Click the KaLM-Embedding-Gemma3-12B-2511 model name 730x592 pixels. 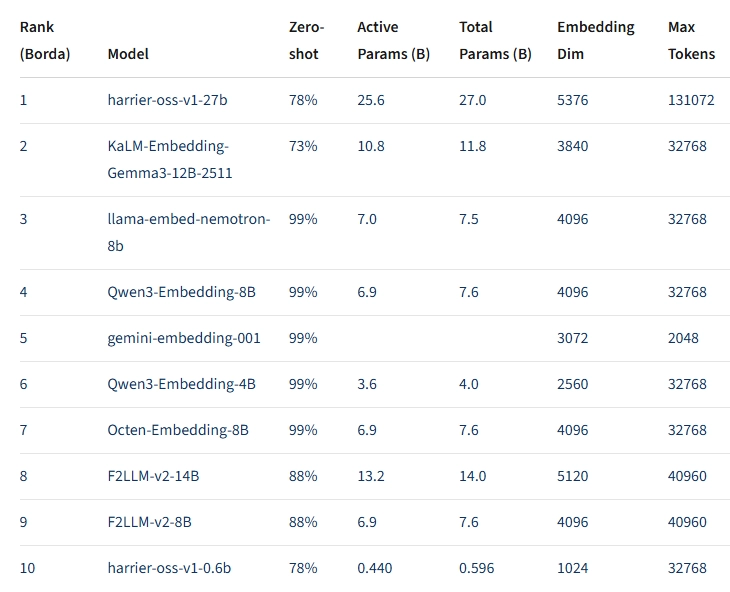pos(169,159)
